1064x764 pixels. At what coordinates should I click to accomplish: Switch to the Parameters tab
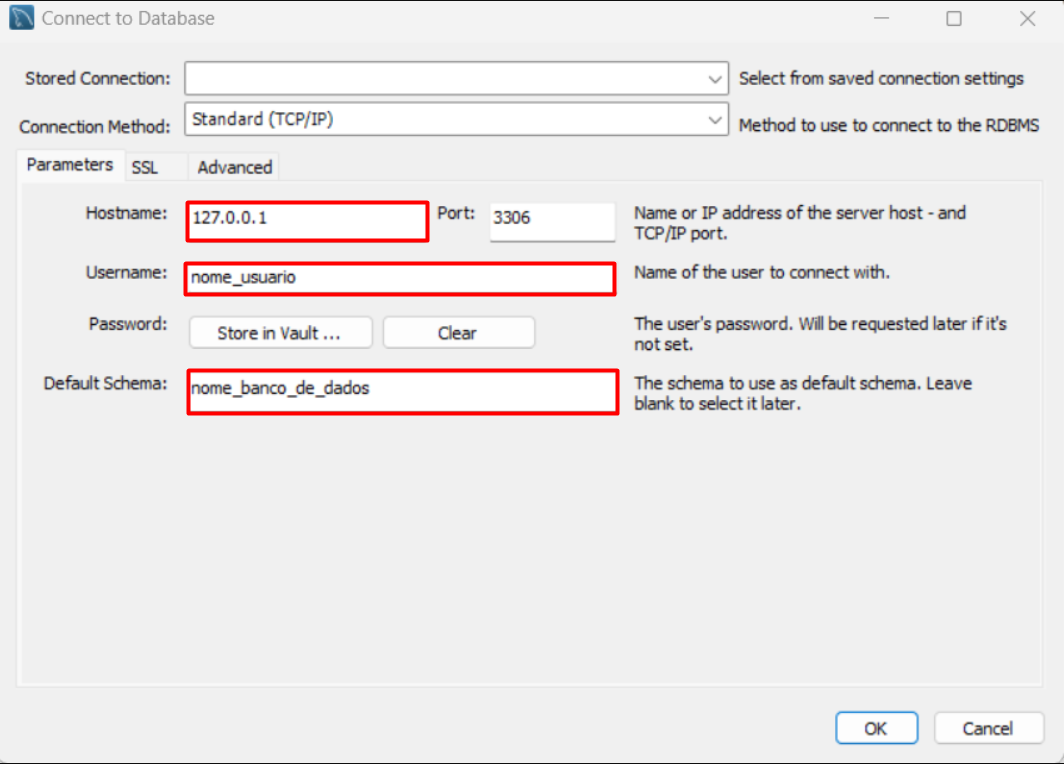pos(69,165)
